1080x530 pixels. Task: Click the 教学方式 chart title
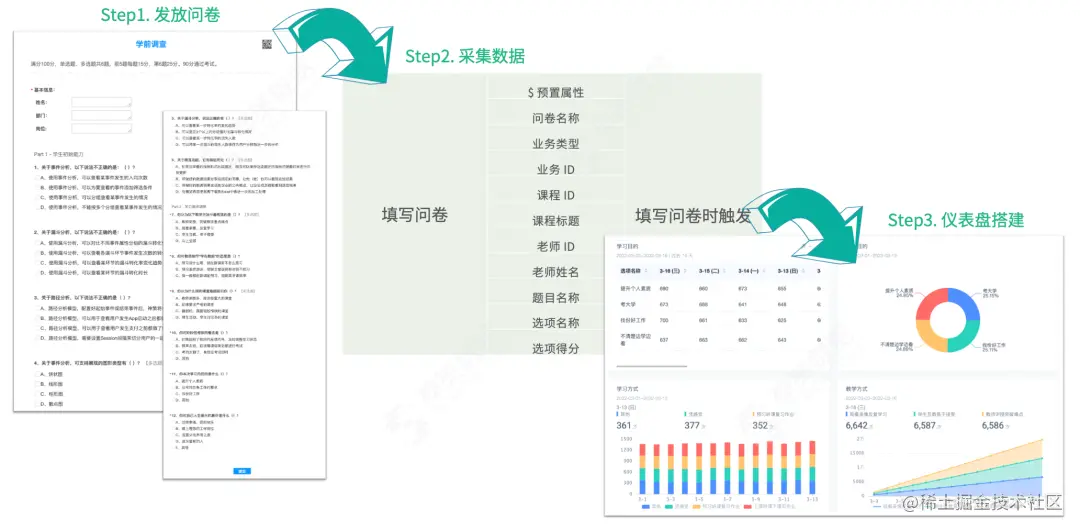tap(855, 389)
